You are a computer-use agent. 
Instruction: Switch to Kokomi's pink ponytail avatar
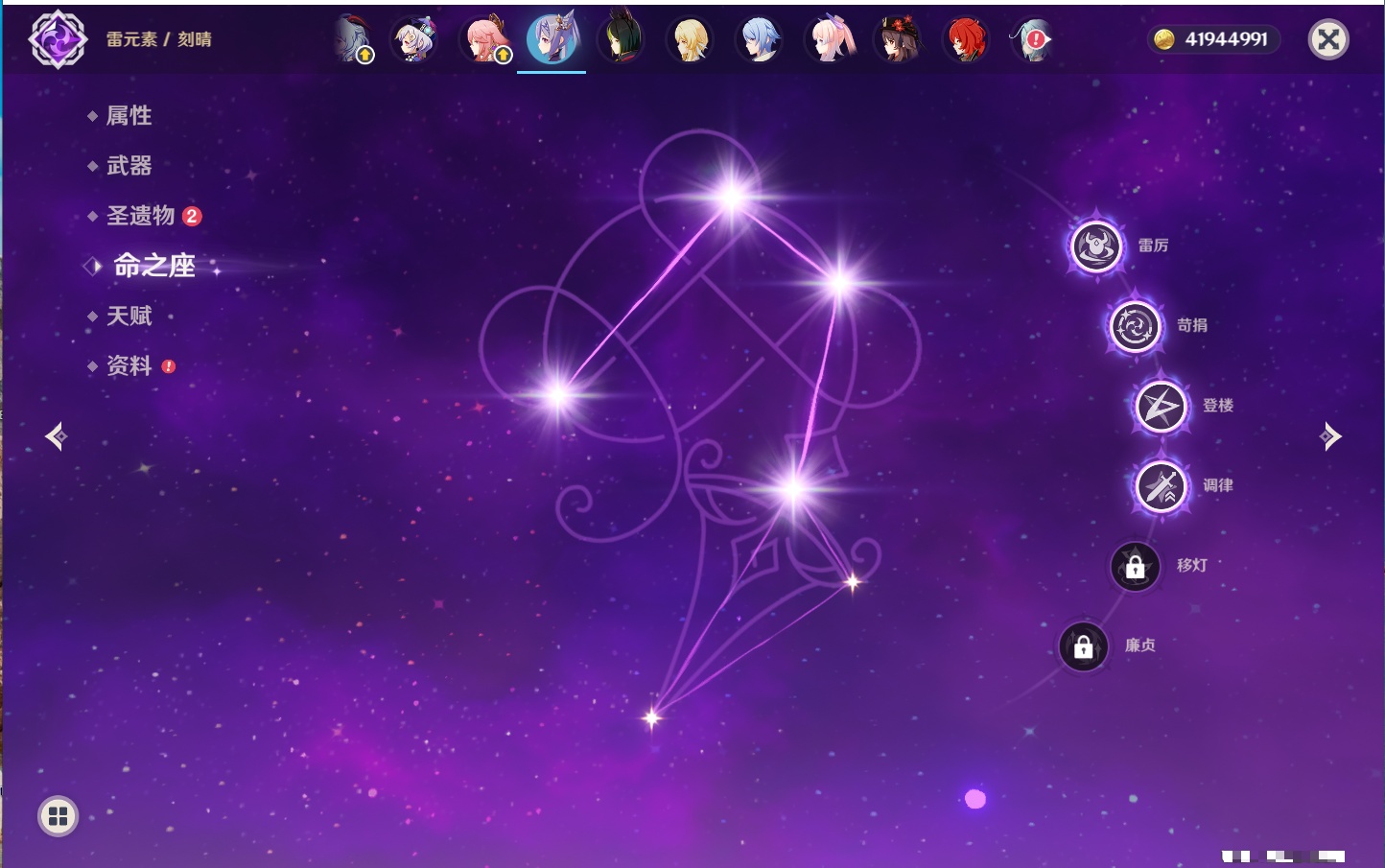828,39
